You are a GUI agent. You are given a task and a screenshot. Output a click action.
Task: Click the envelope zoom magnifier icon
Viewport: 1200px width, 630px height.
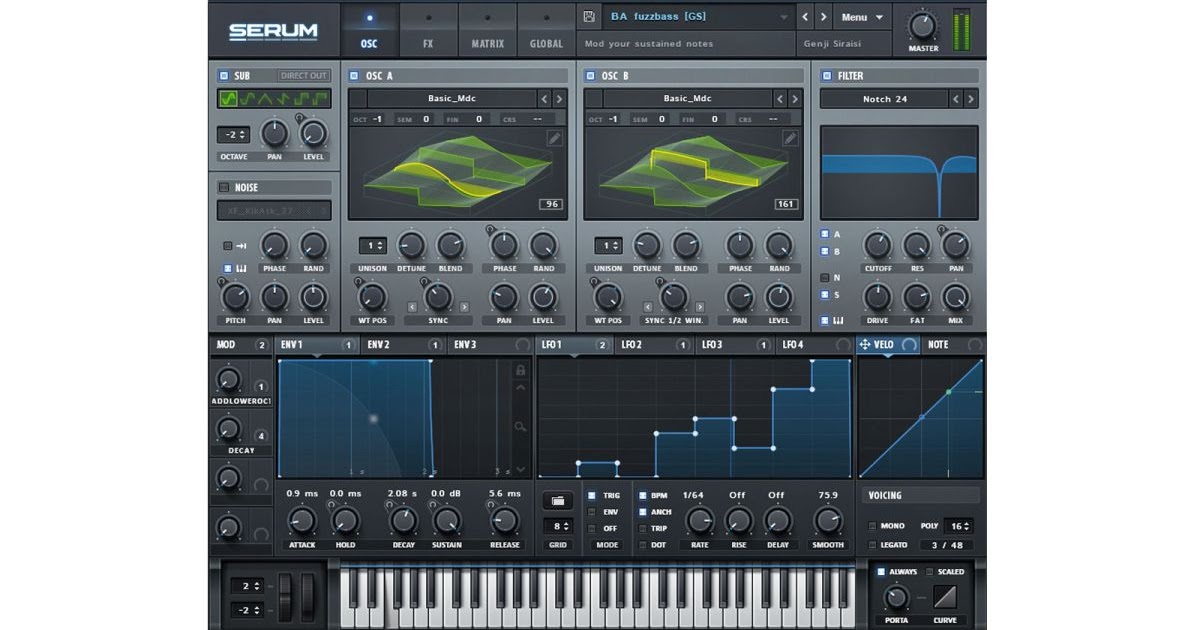click(520, 427)
